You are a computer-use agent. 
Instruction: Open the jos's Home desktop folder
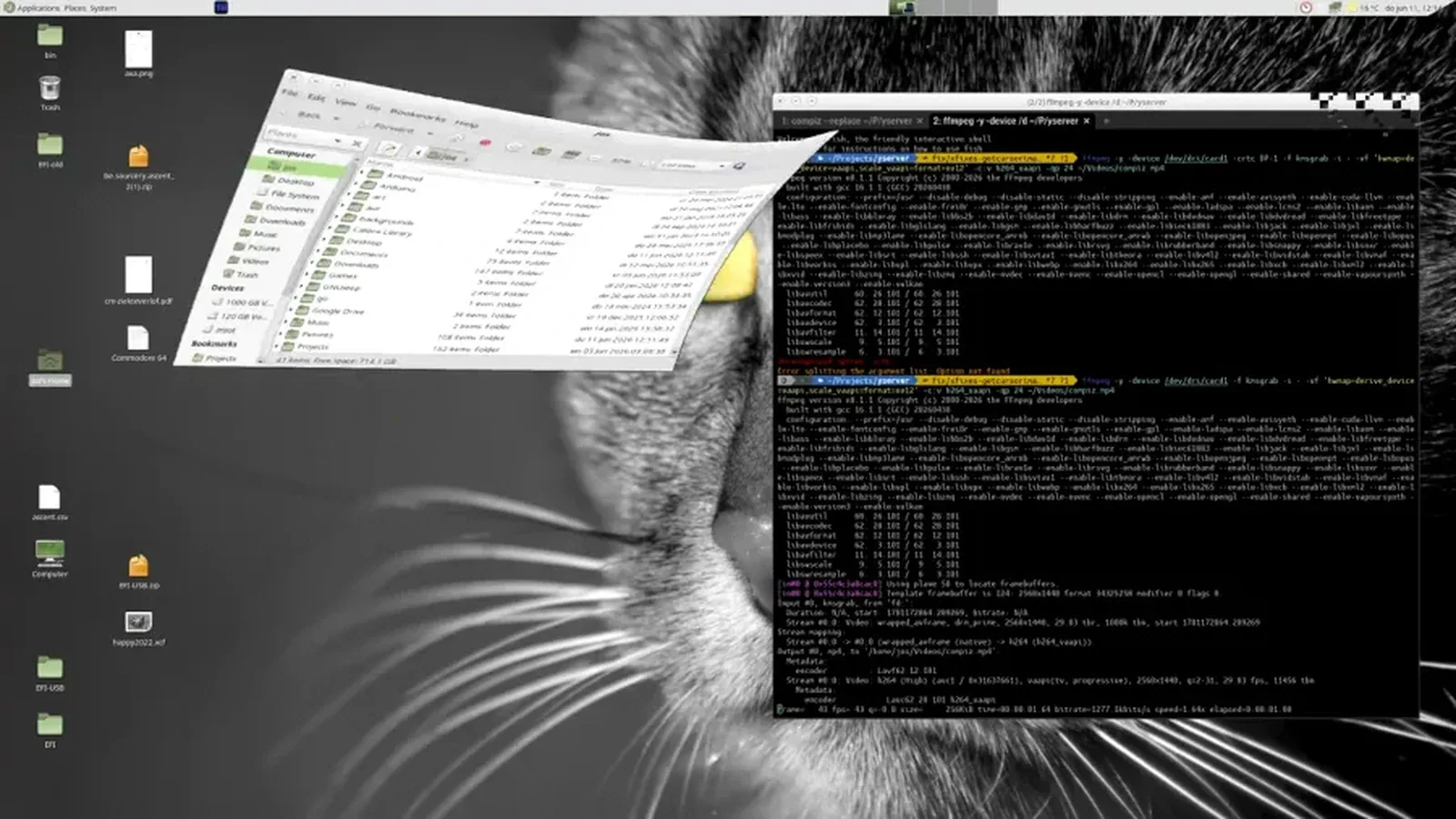[50, 368]
